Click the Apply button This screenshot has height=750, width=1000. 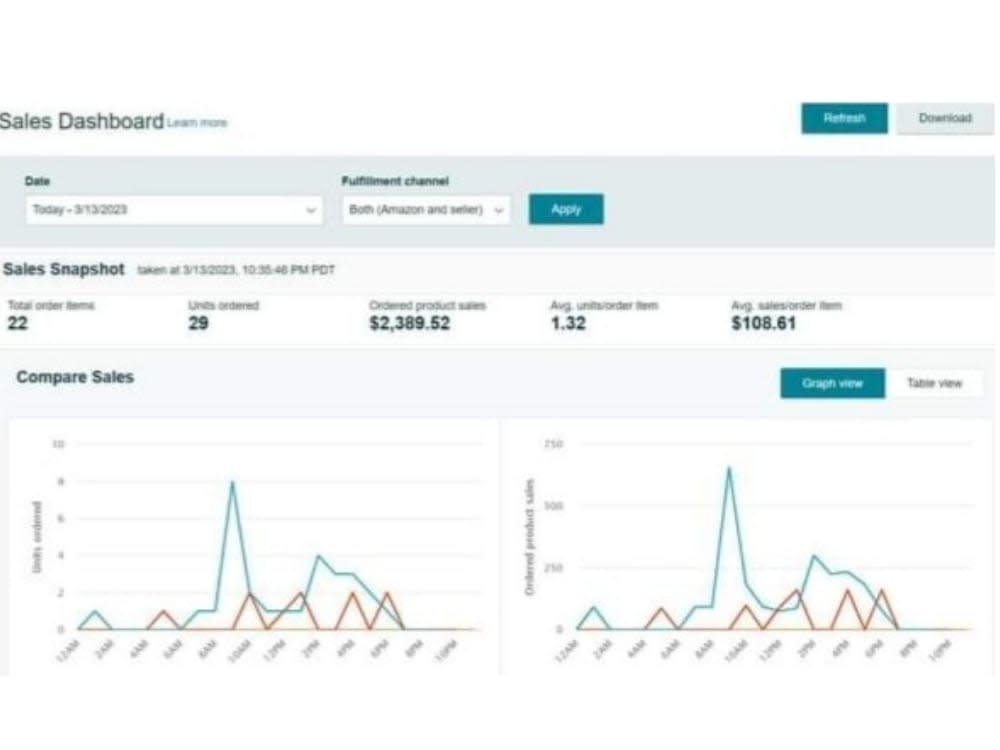click(566, 209)
